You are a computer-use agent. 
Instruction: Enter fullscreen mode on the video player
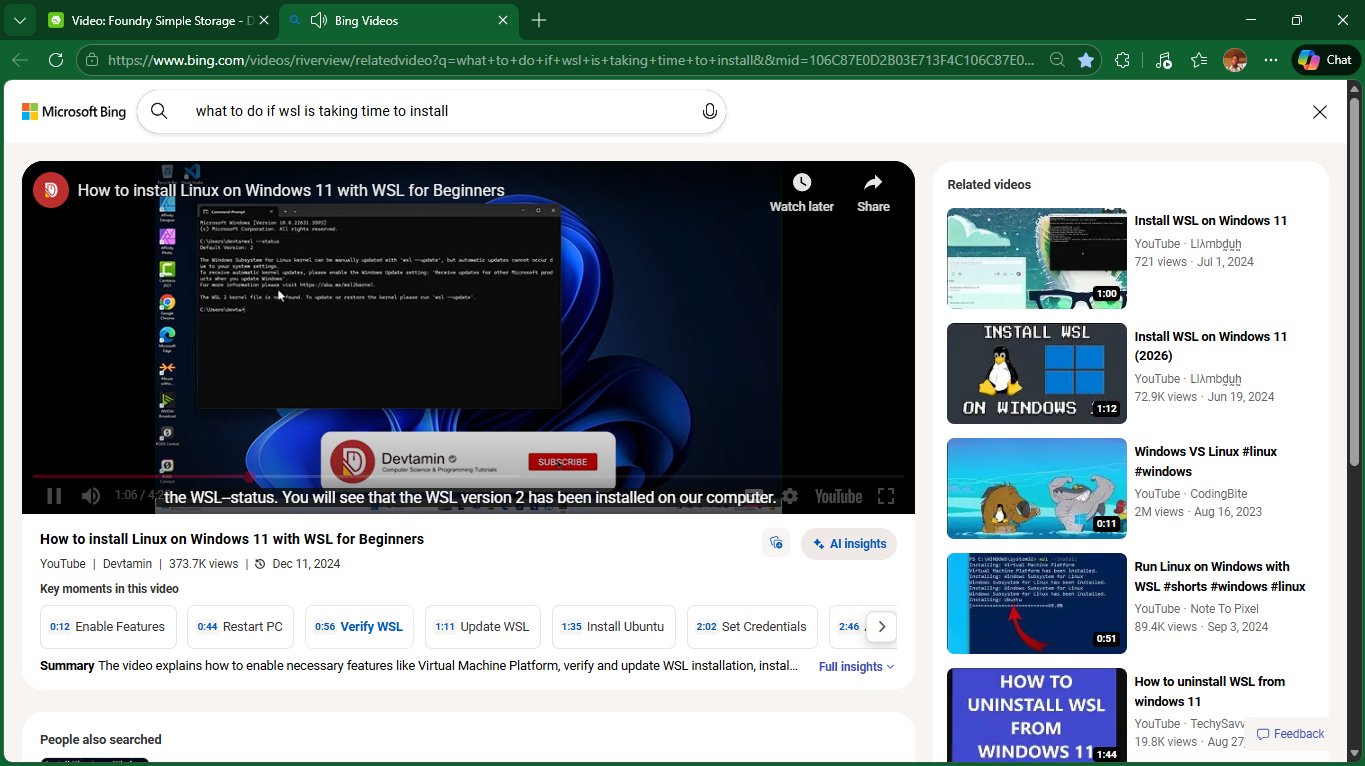pyautogui.click(x=885, y=496)
